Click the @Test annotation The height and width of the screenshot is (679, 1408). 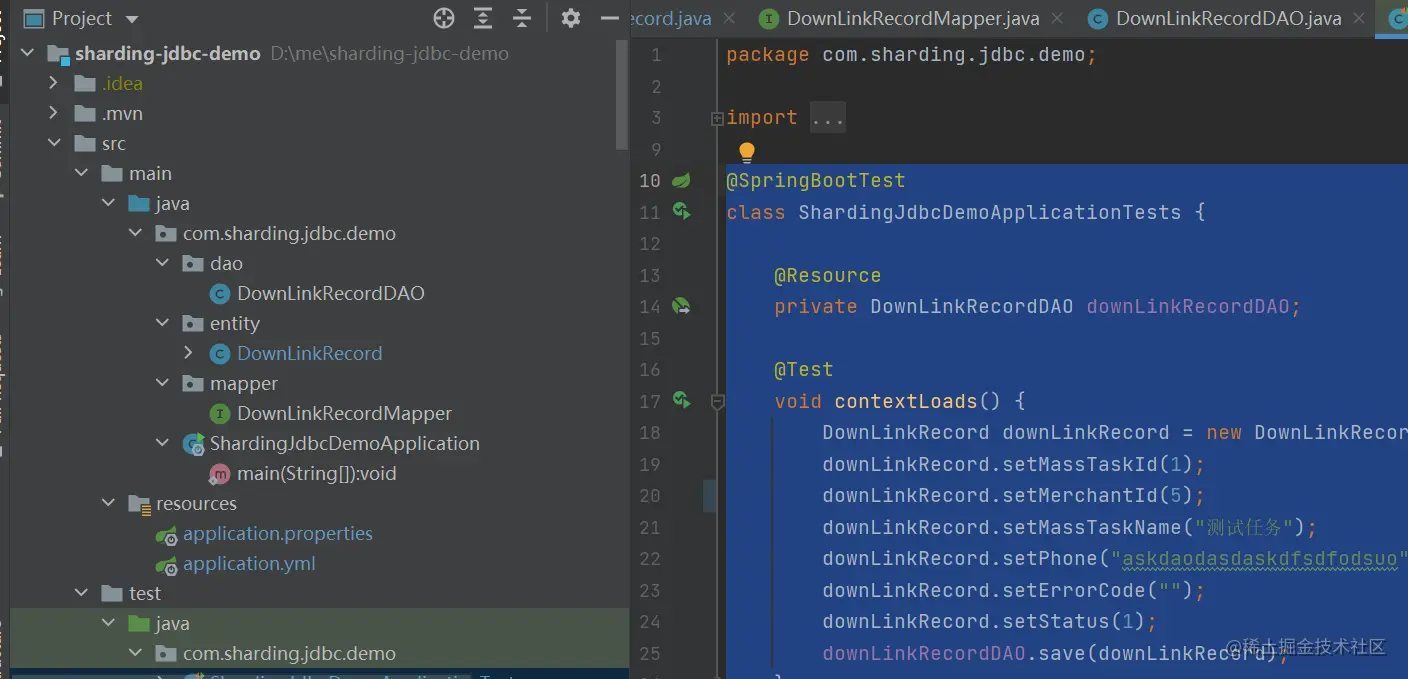[803, 369]
